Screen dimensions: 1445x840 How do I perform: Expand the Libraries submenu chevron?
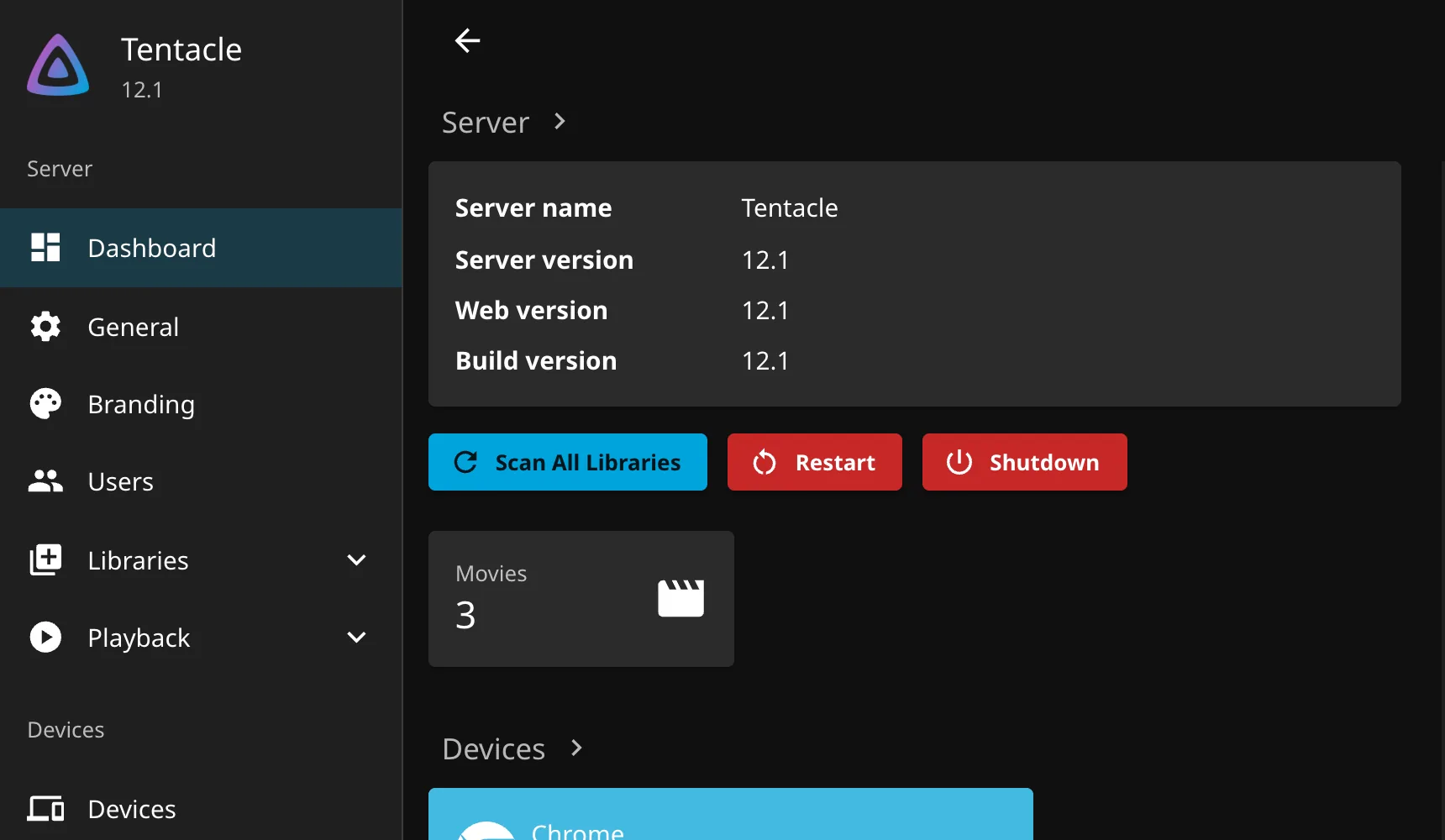click(x=356, y=560)
